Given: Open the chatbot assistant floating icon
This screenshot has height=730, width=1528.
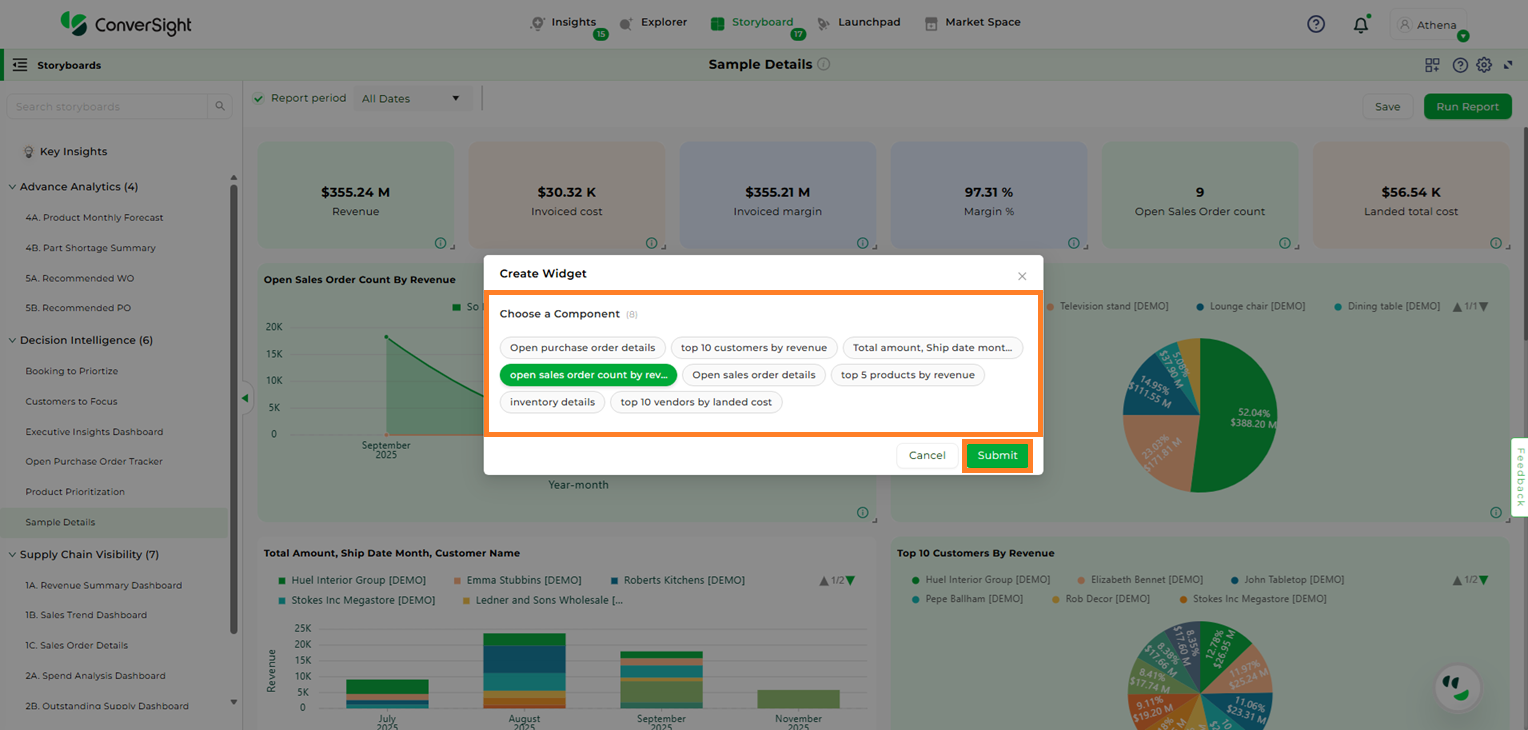Looking at the screenshot, I should [x=1457, y=687].
